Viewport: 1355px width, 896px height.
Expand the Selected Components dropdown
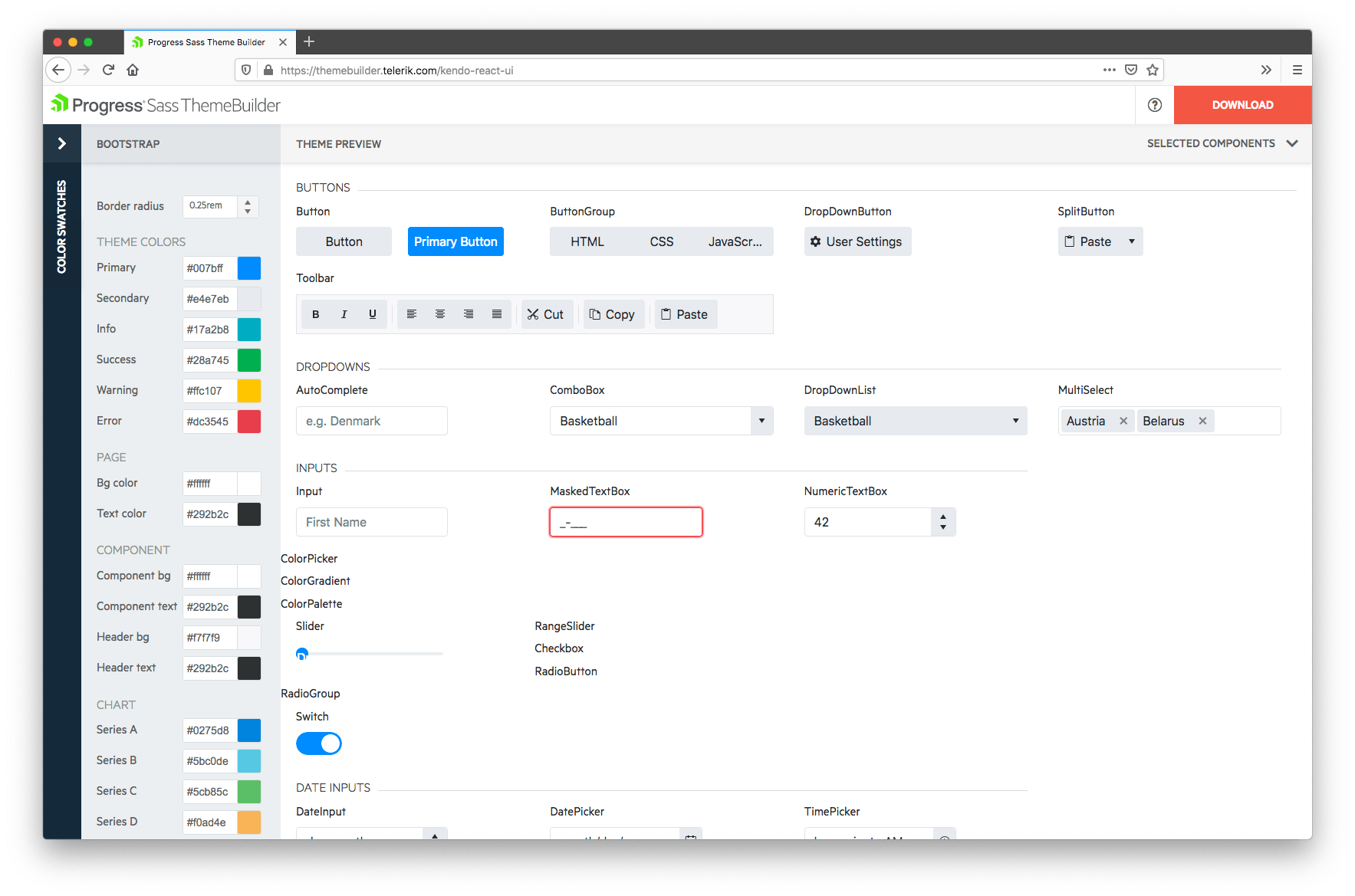click(x=1222, y=143)
